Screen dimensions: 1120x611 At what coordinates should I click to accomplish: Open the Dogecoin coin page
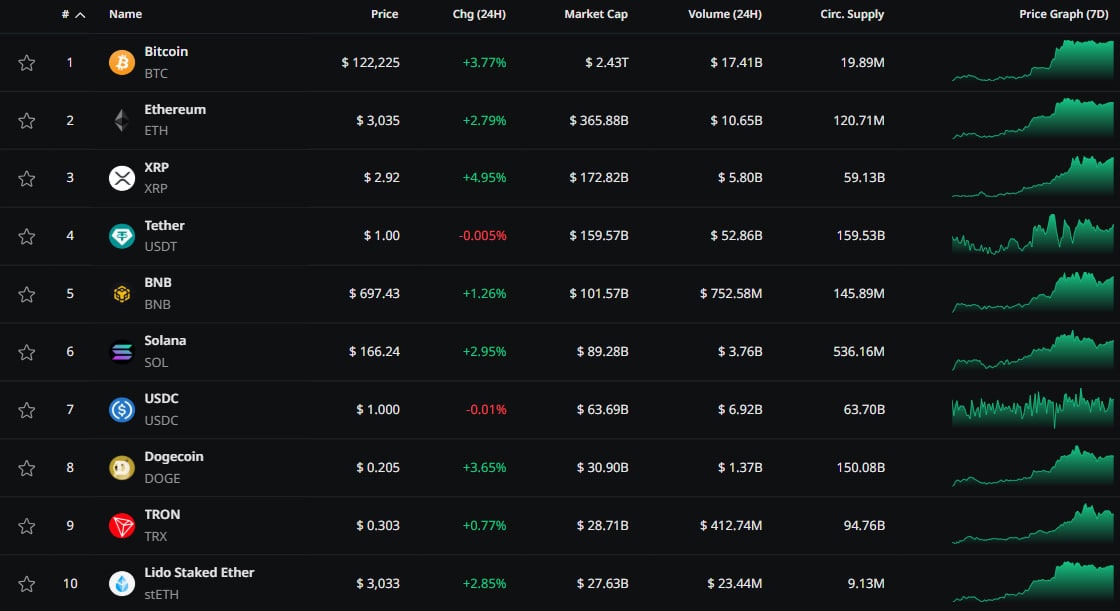click(174, 456)
